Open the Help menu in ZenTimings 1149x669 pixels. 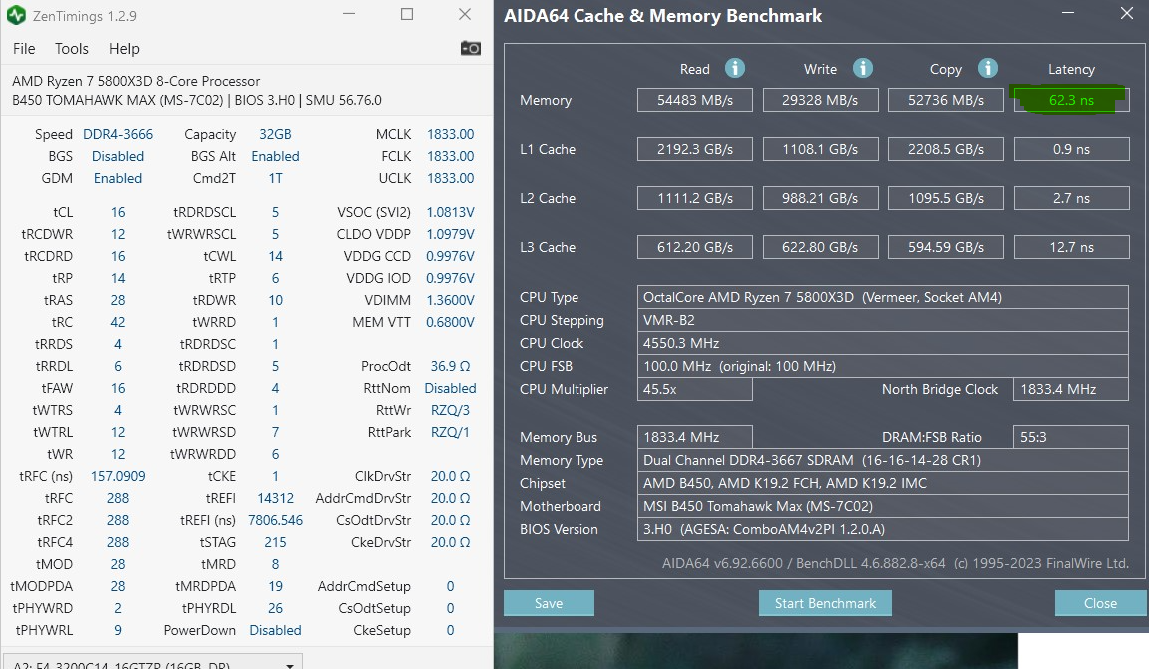(x=124, y=48)
